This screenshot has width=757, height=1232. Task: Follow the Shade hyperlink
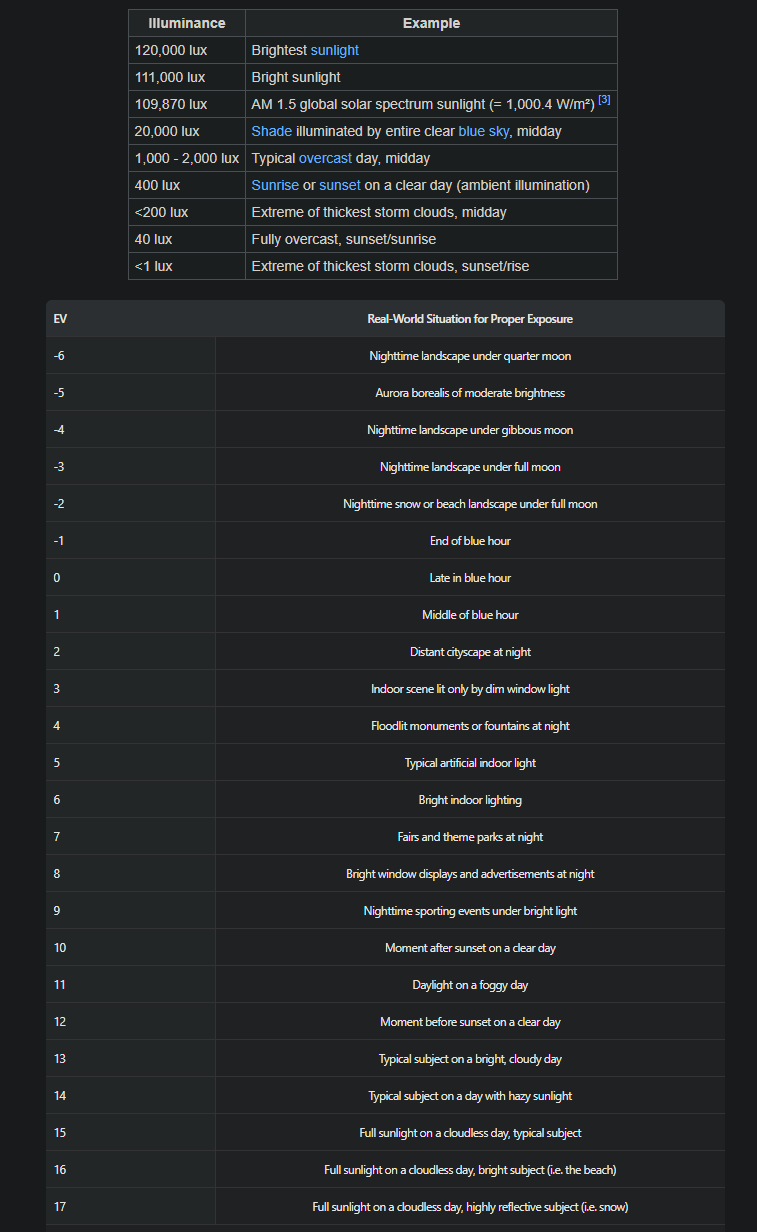(x=271, y=131)
